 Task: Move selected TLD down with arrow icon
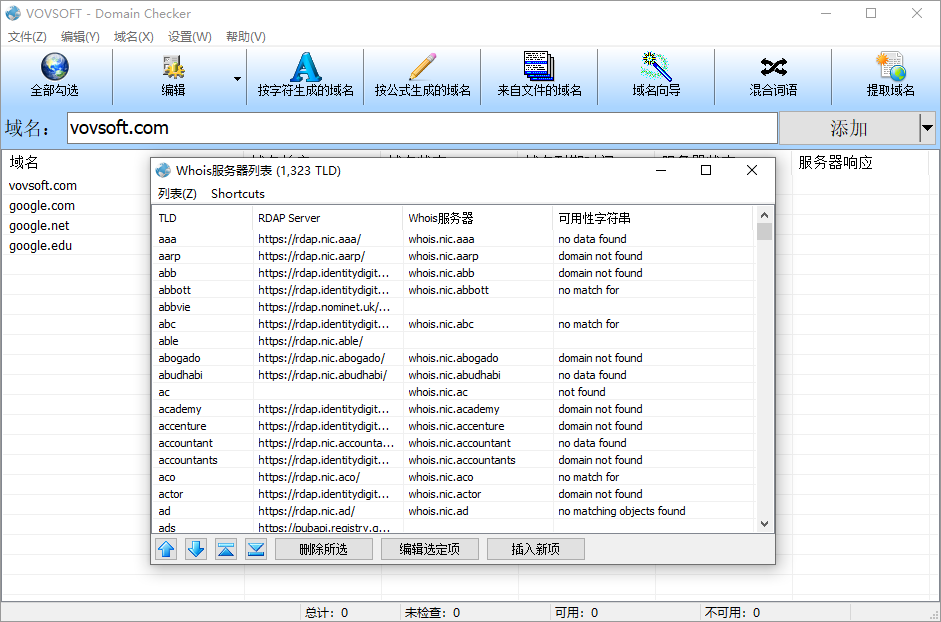click(196, 549)
